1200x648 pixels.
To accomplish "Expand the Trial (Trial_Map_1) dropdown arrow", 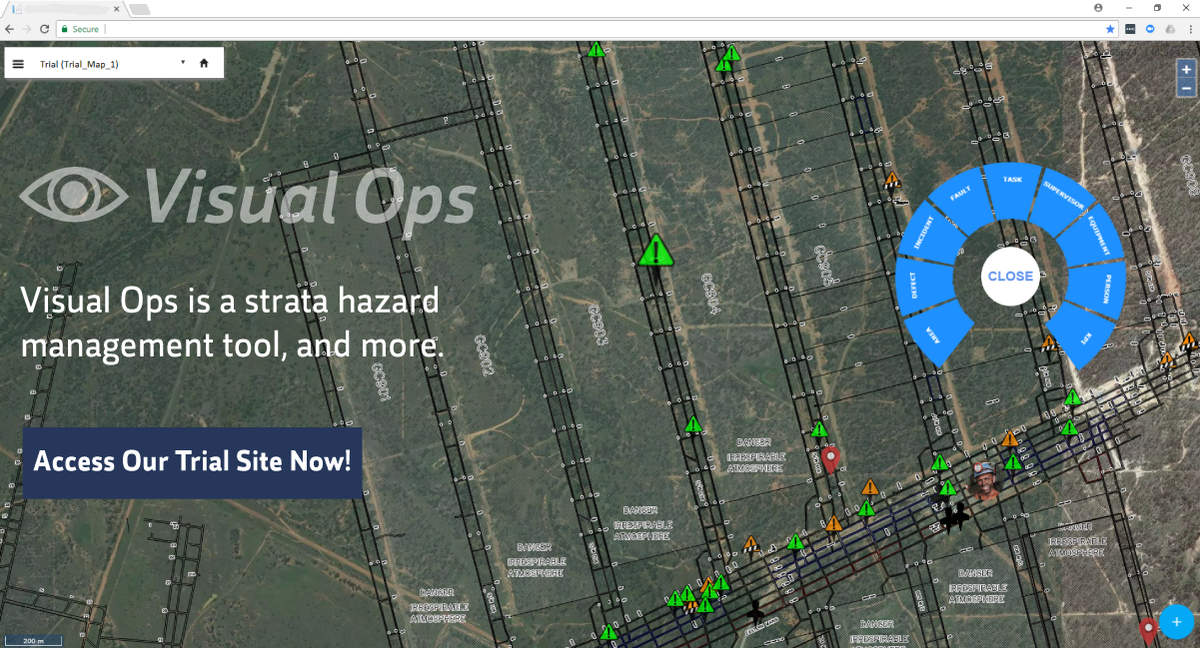I will click(x=183, y=62).
